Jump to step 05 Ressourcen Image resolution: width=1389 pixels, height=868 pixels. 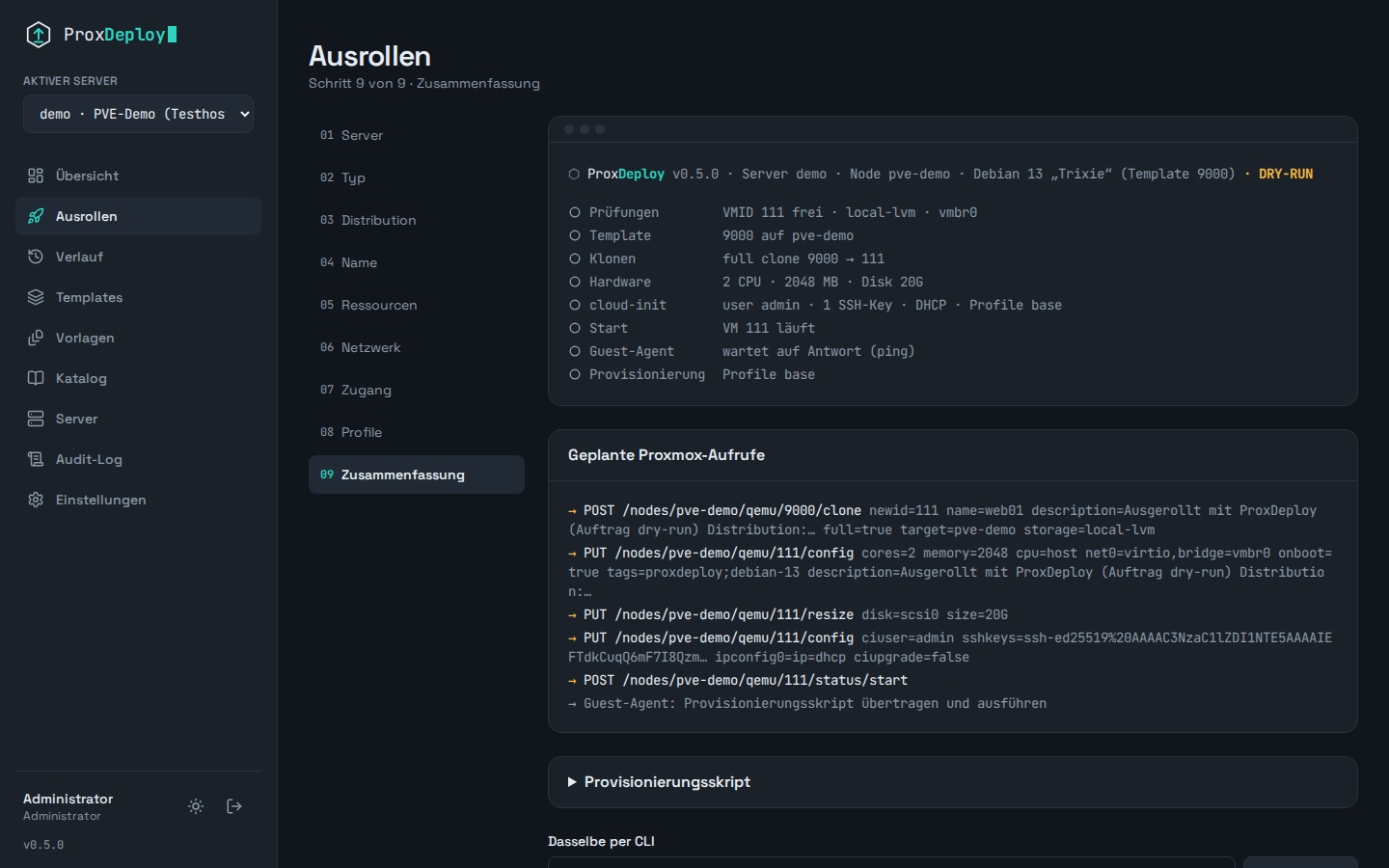pyautogui.click(x=417, y=305)
